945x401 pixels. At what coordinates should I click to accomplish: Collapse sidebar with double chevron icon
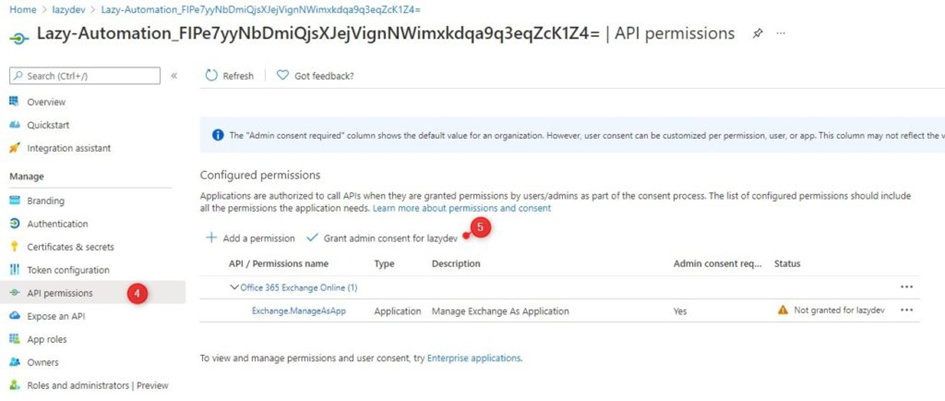point(174,76)
